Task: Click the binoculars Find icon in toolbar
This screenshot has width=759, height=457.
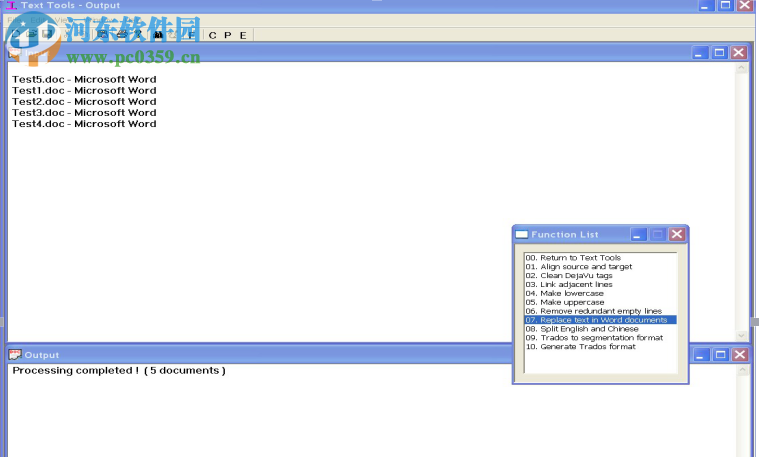Action: [158, 35]
